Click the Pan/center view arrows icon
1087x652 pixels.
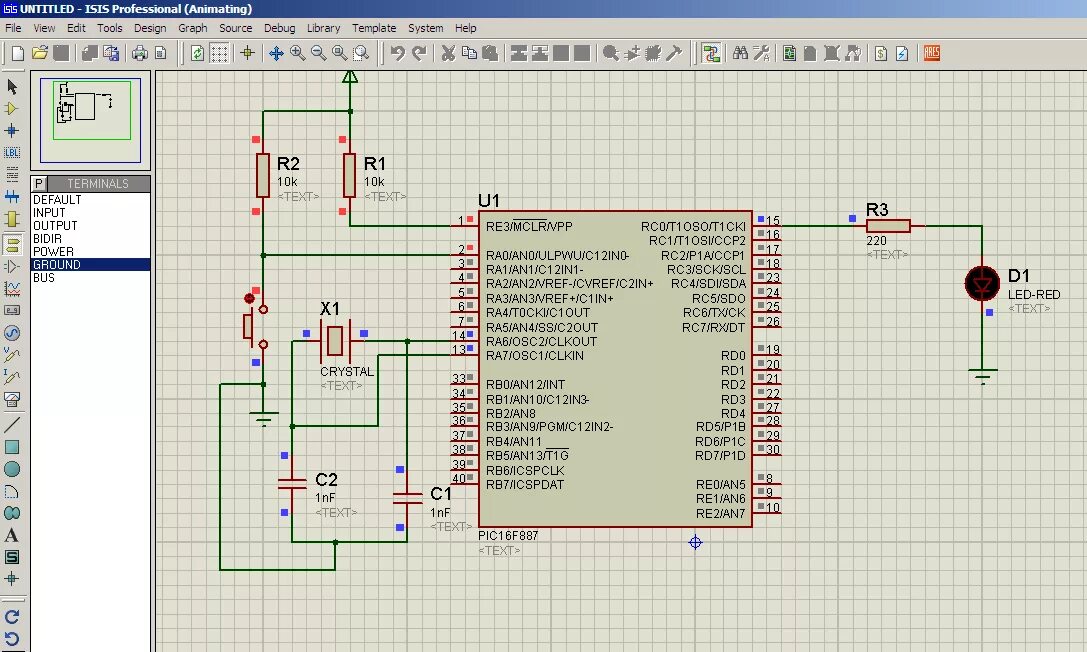point(276,53)
